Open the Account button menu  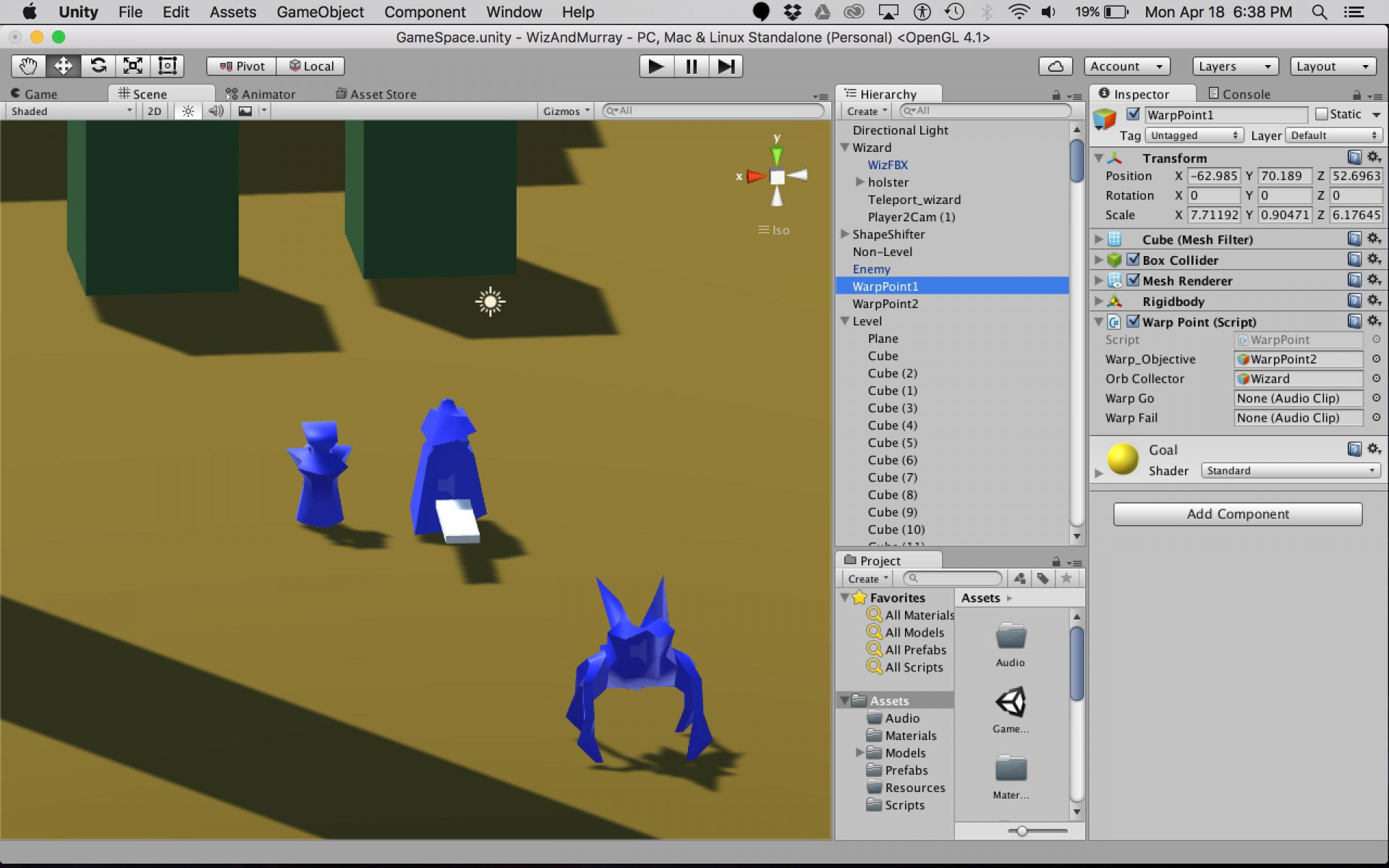[x=1127, y=66]
